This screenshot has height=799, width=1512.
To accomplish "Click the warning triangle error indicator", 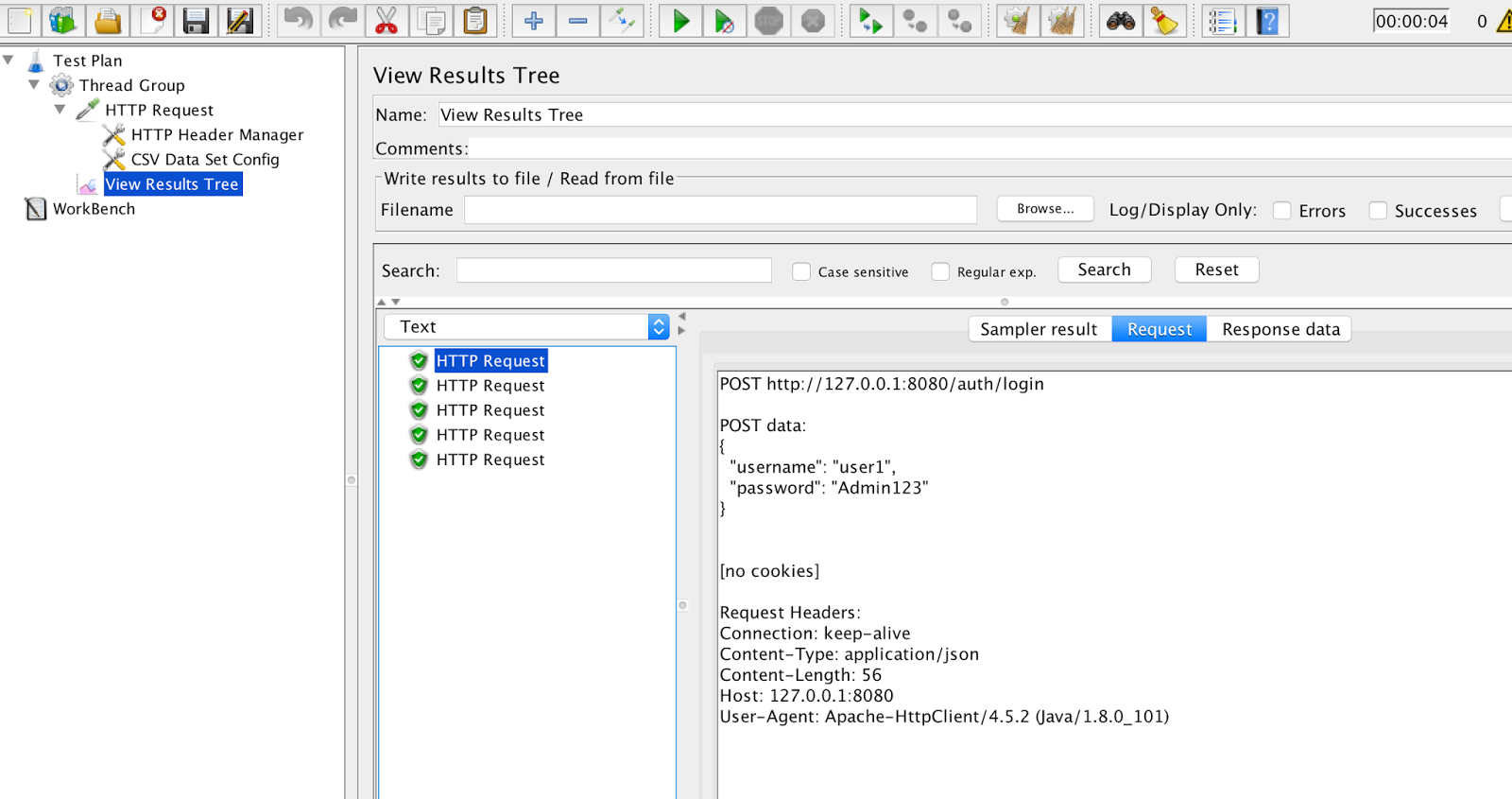I will [1504, 21].
